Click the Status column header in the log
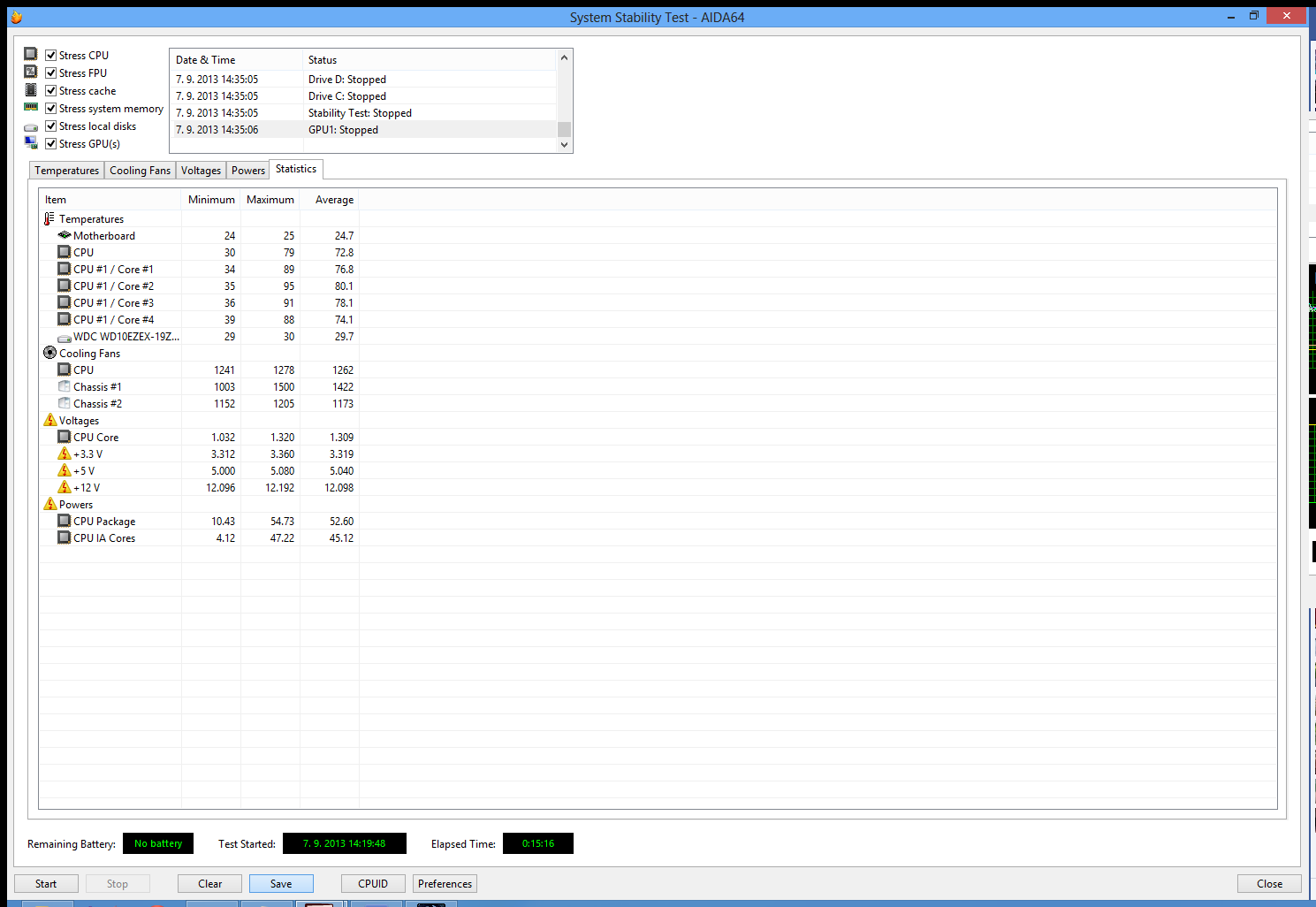The width and height of the screenshot is (1316, 907). (430, 60)
